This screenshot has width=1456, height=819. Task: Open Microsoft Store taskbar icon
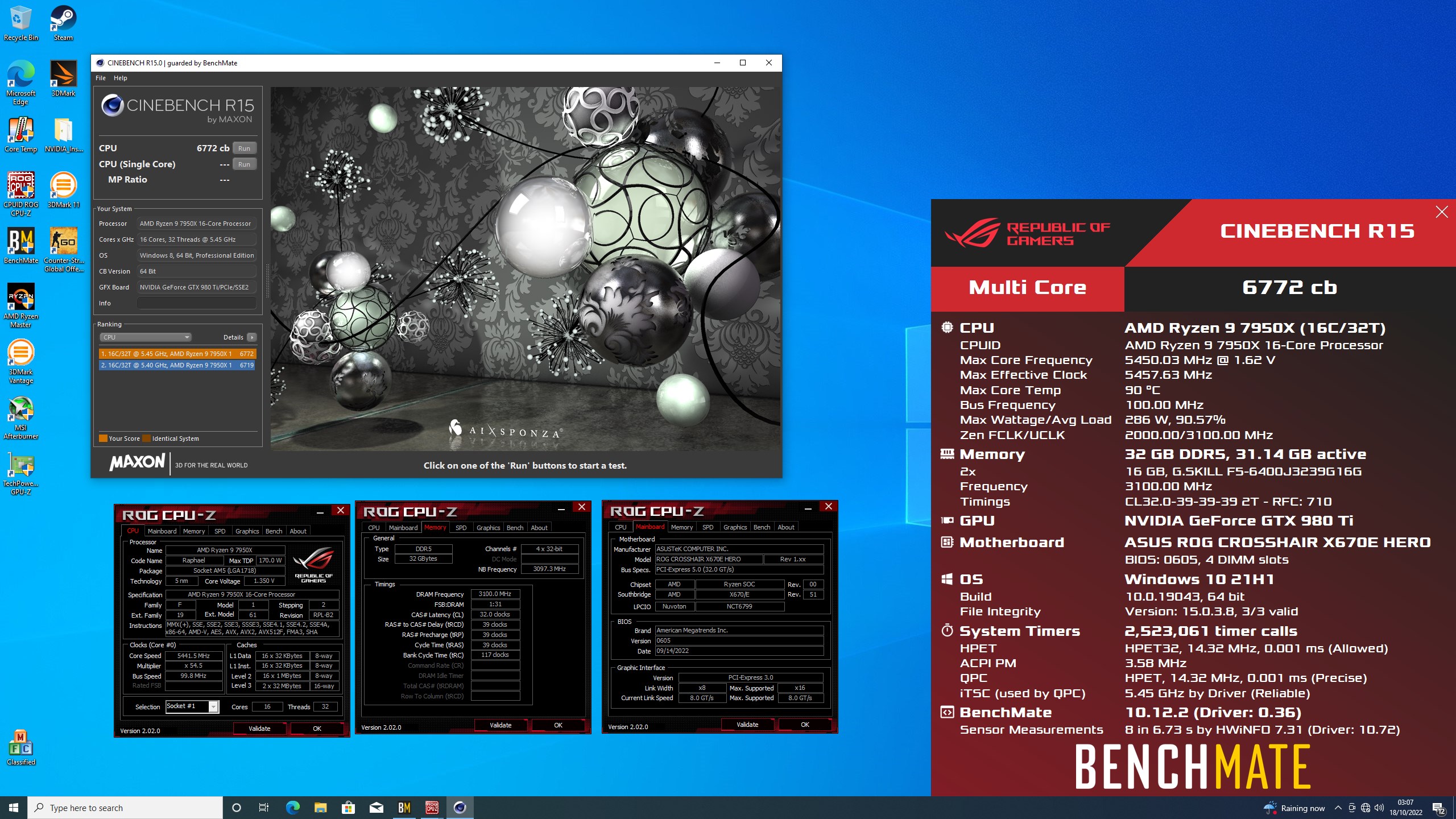tap(348, 808)
